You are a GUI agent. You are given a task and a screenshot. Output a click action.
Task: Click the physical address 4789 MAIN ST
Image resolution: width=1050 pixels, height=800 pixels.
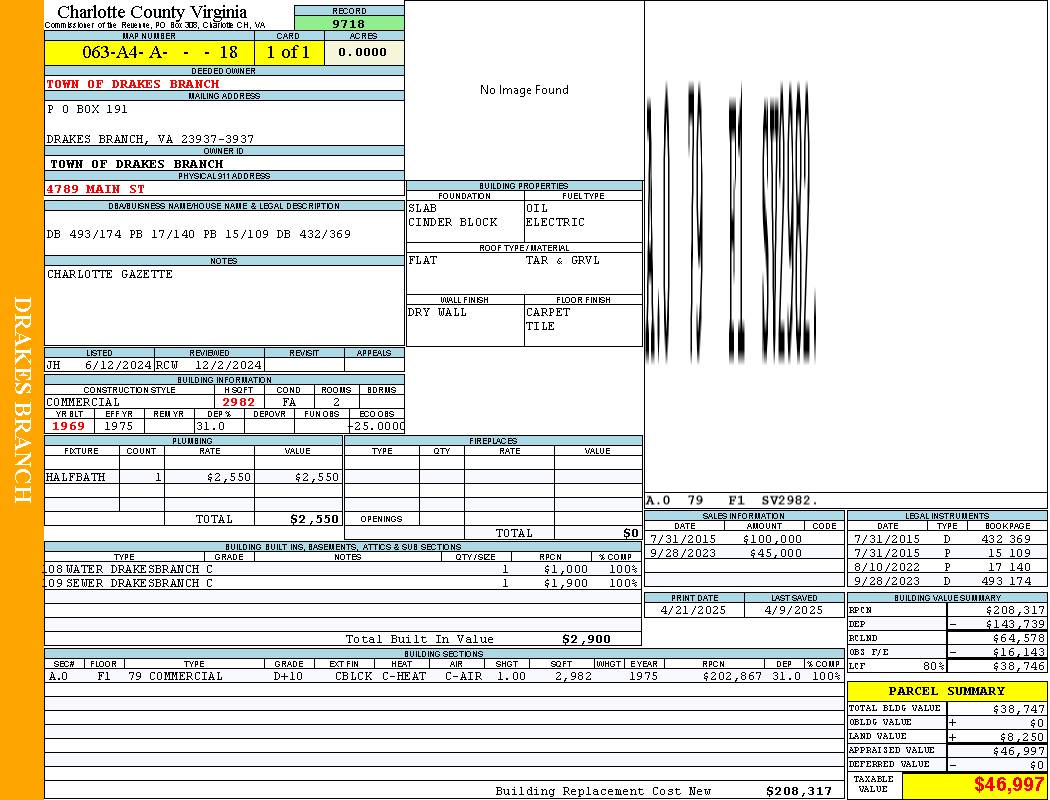(96, 188)
